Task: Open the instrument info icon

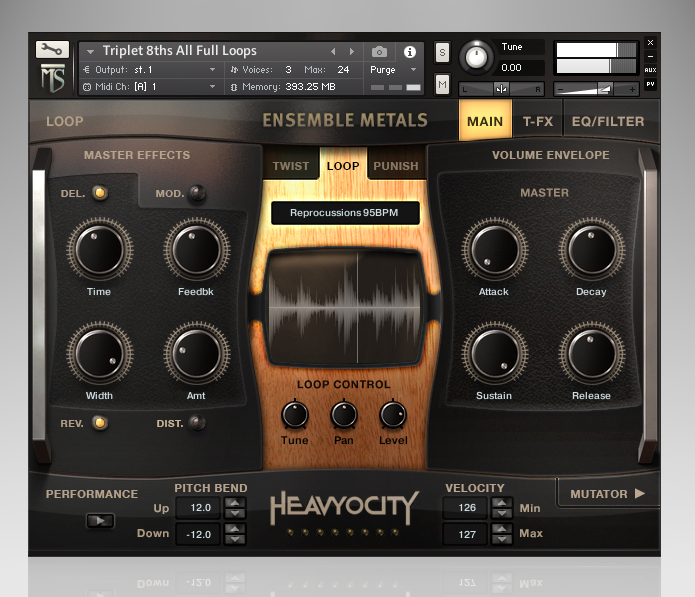Action: (x=410, y=52)
